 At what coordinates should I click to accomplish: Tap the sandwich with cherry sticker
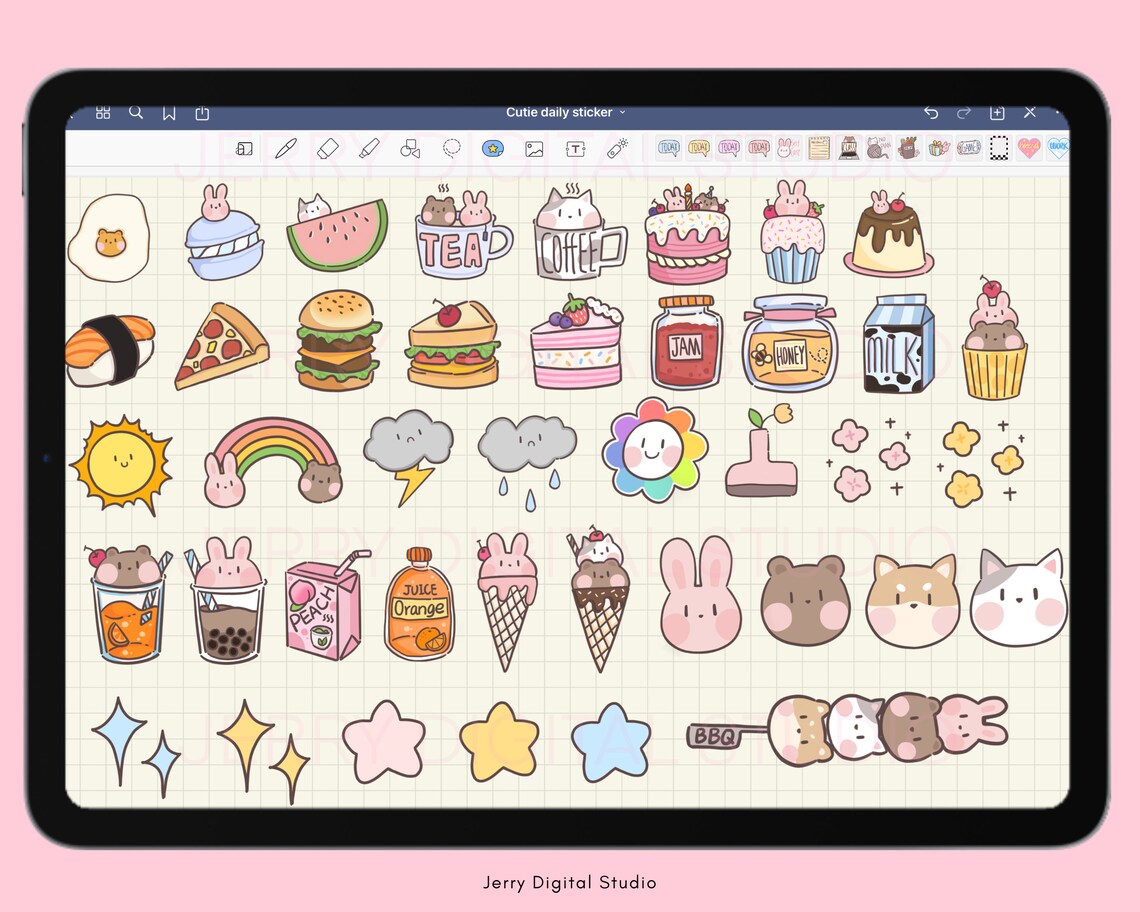452,344
